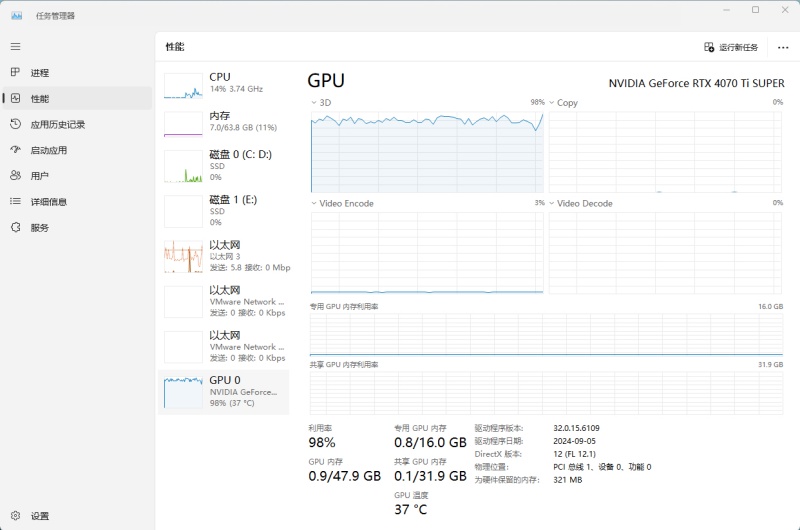
Task: Maximize the Task Manager window
Action: point(756,10)
